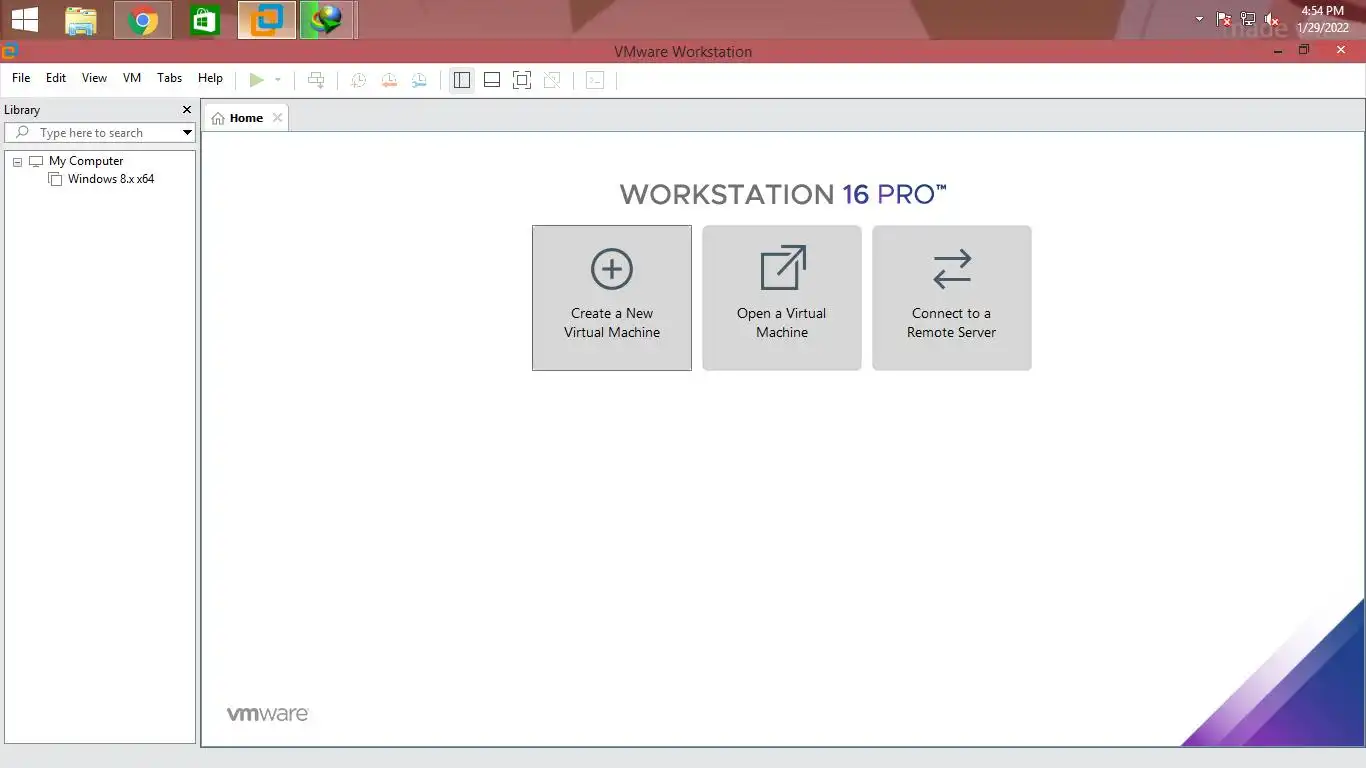The height and width of the screenshot is (768, 1366).
Task: Open the Edit menu
Action: [56, 78]
